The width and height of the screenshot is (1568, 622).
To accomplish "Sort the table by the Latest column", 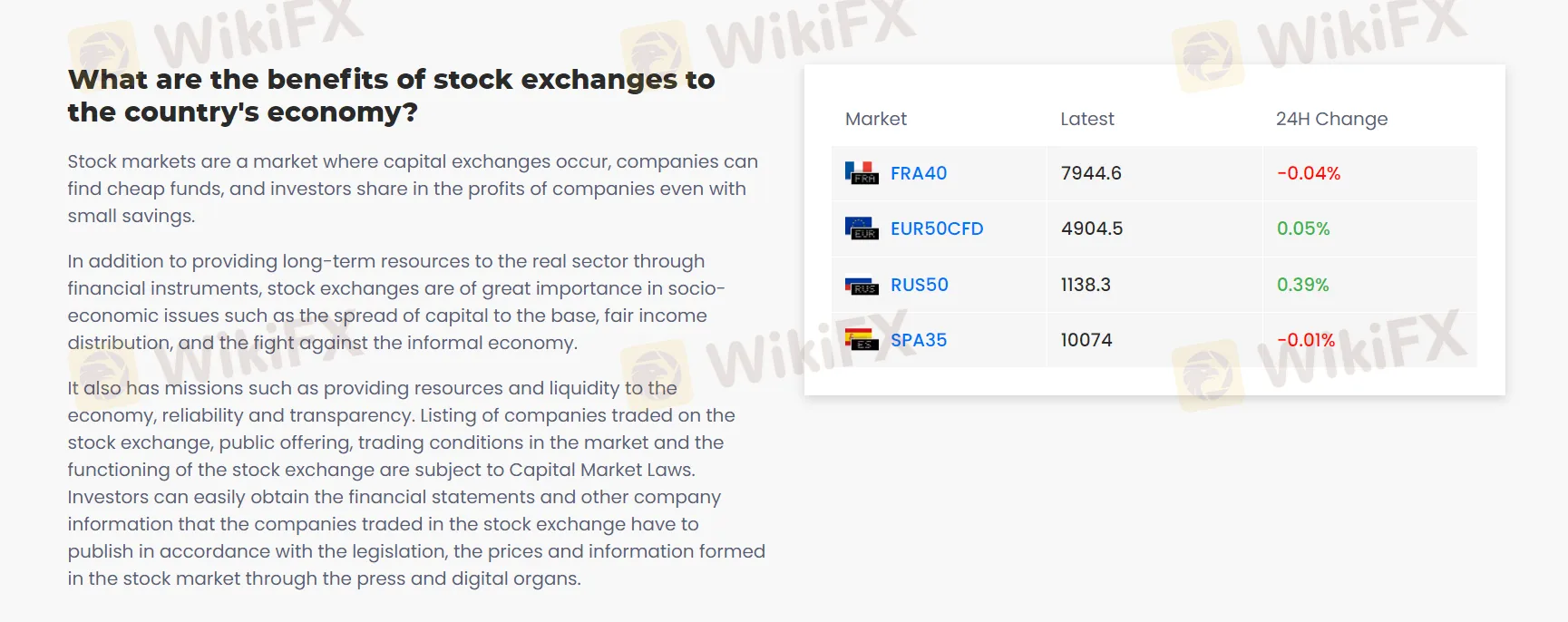I will pyautogui.click(x=1087, y=119).
